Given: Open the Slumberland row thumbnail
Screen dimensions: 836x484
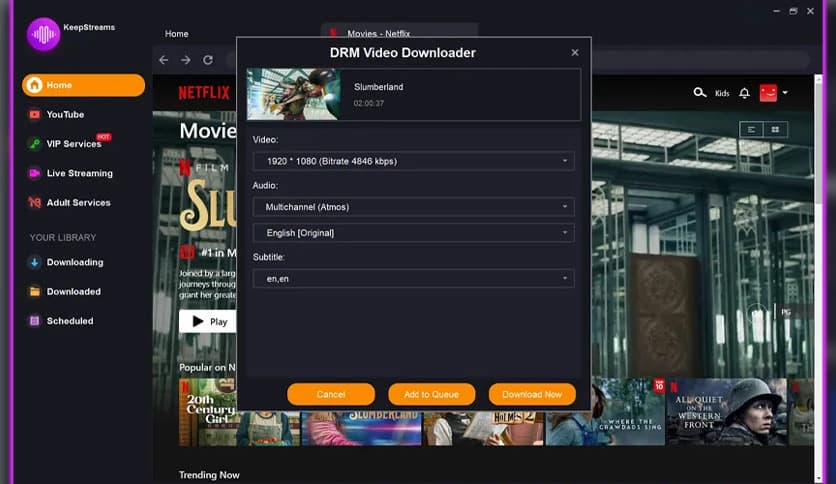Looking at the screenshot, I should tap(362, 428).
